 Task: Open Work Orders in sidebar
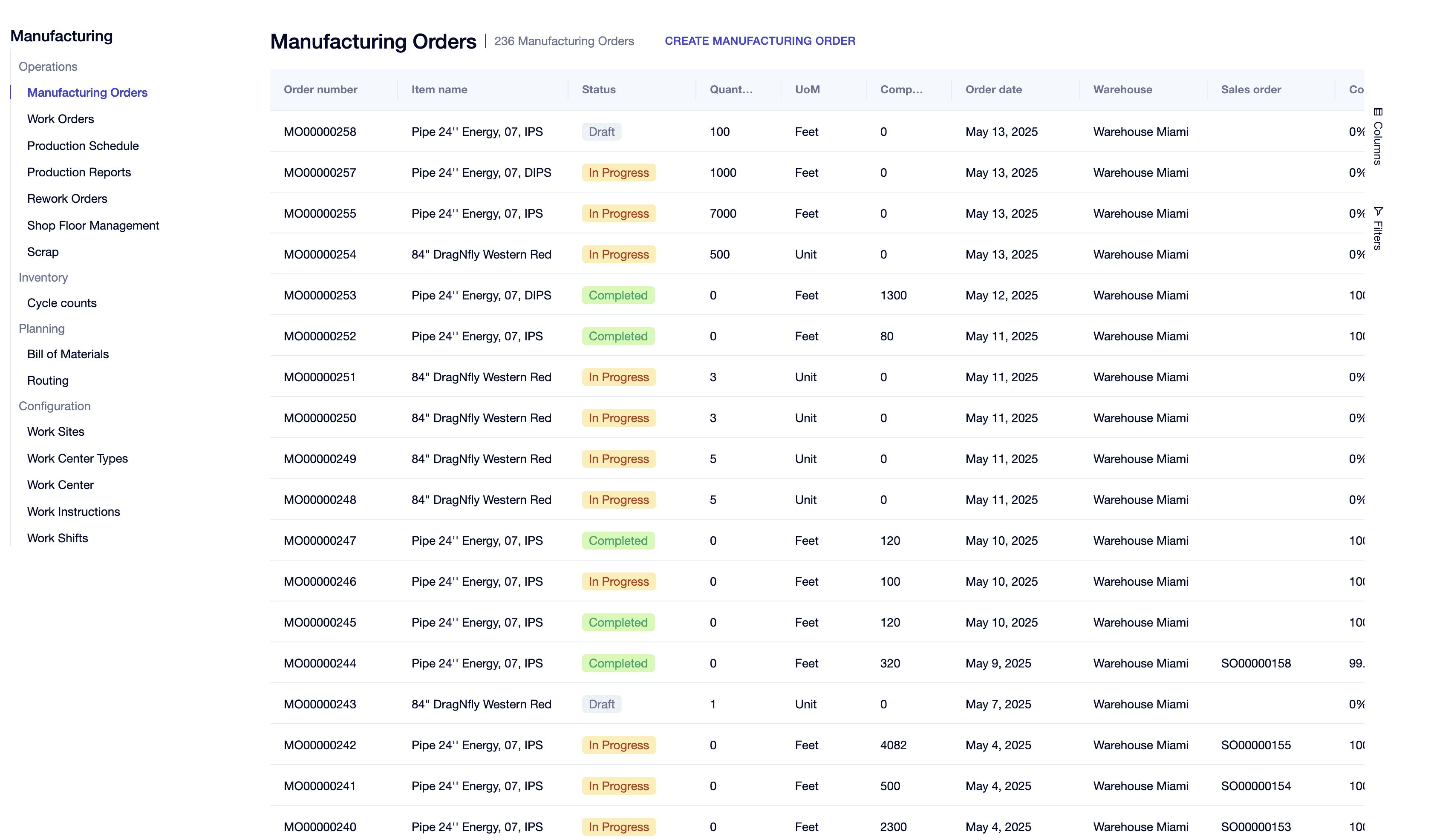61,119
